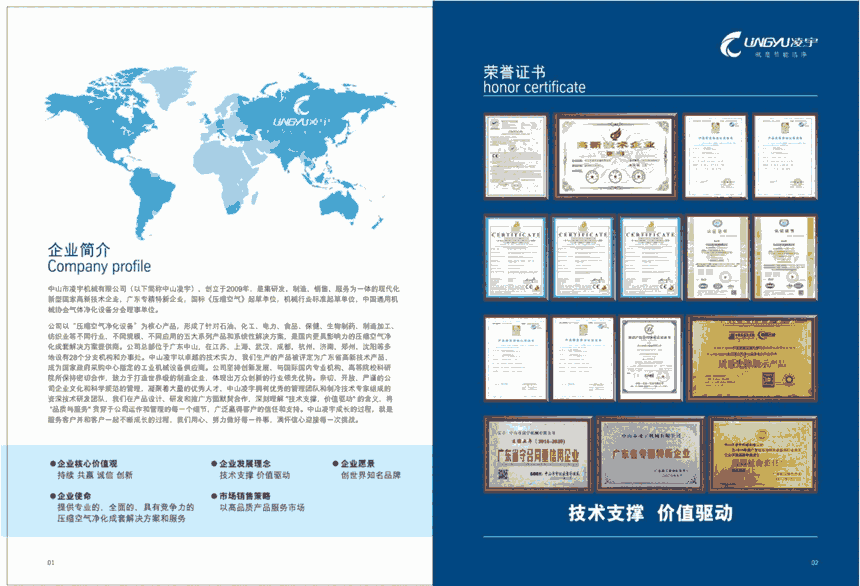Click the 荣誉证书 heading
This screenshot has height=586, width=860.
point(514,72)
